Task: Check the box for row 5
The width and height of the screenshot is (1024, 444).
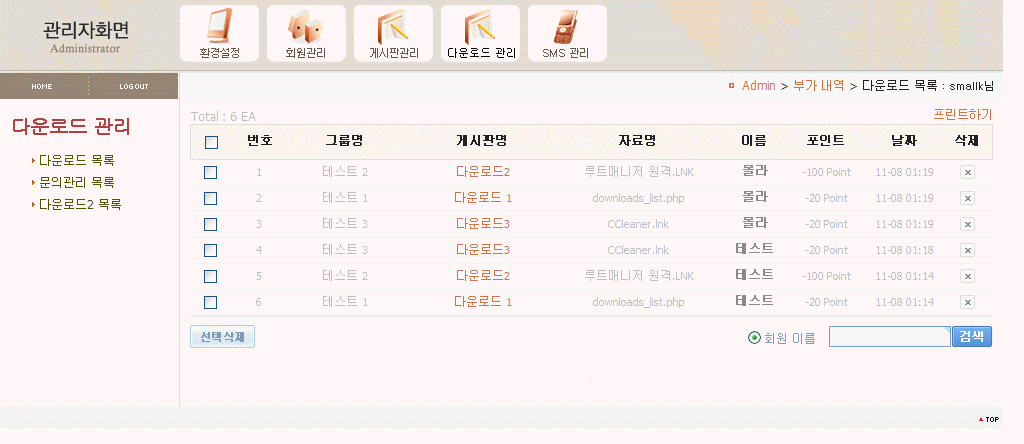Action: tap(210, 276)
